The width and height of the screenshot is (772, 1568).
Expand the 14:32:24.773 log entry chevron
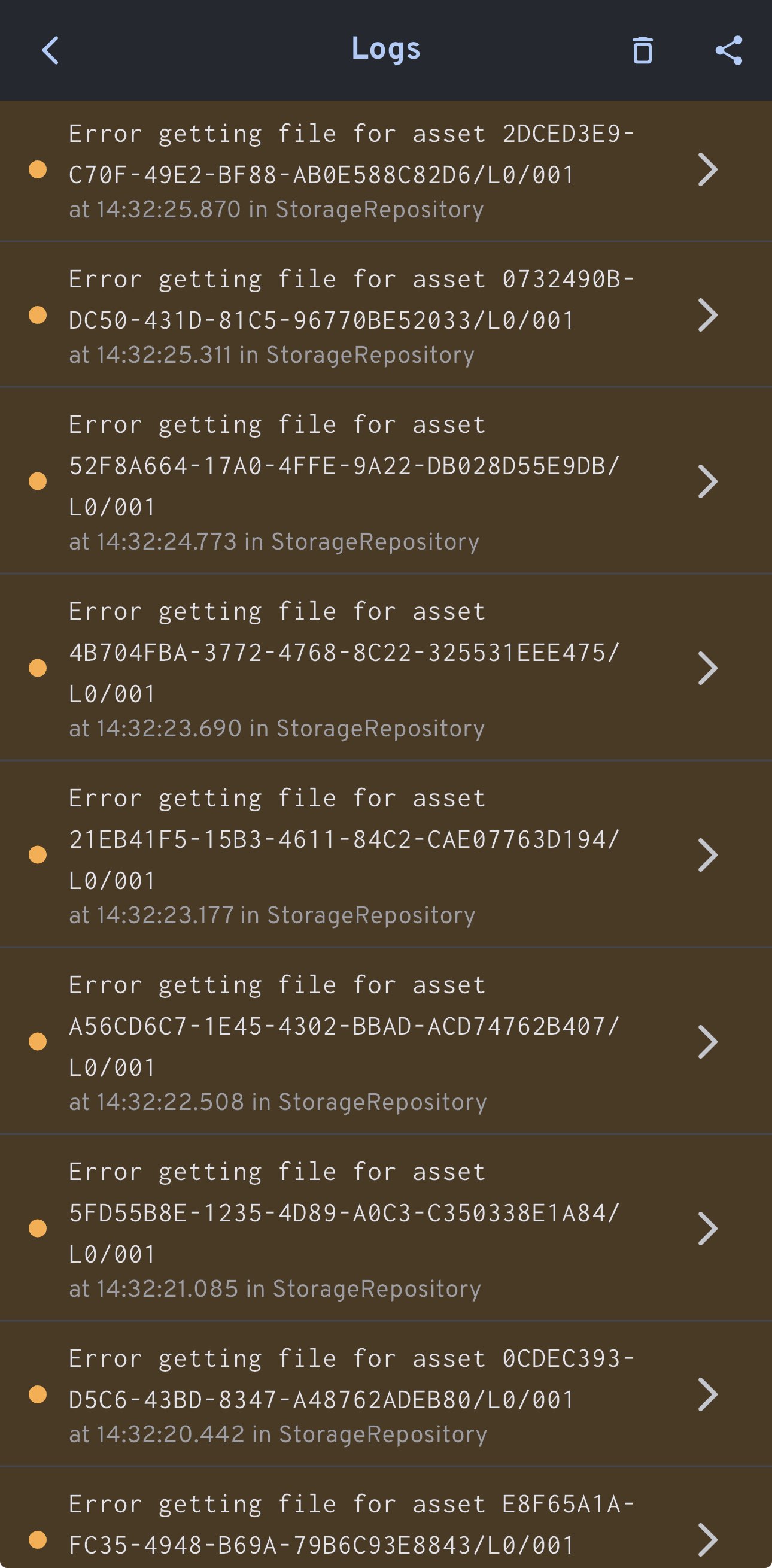[x=707, y=481]
